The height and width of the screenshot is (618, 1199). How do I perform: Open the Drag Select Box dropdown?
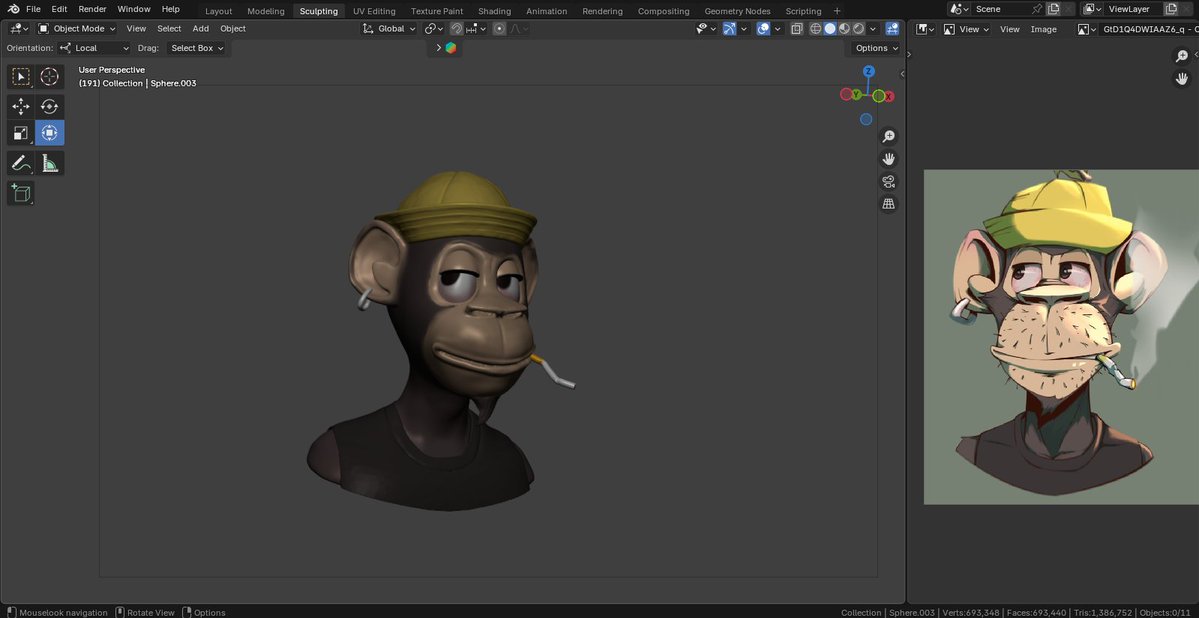pyautogui.click(x=197, y=47)
